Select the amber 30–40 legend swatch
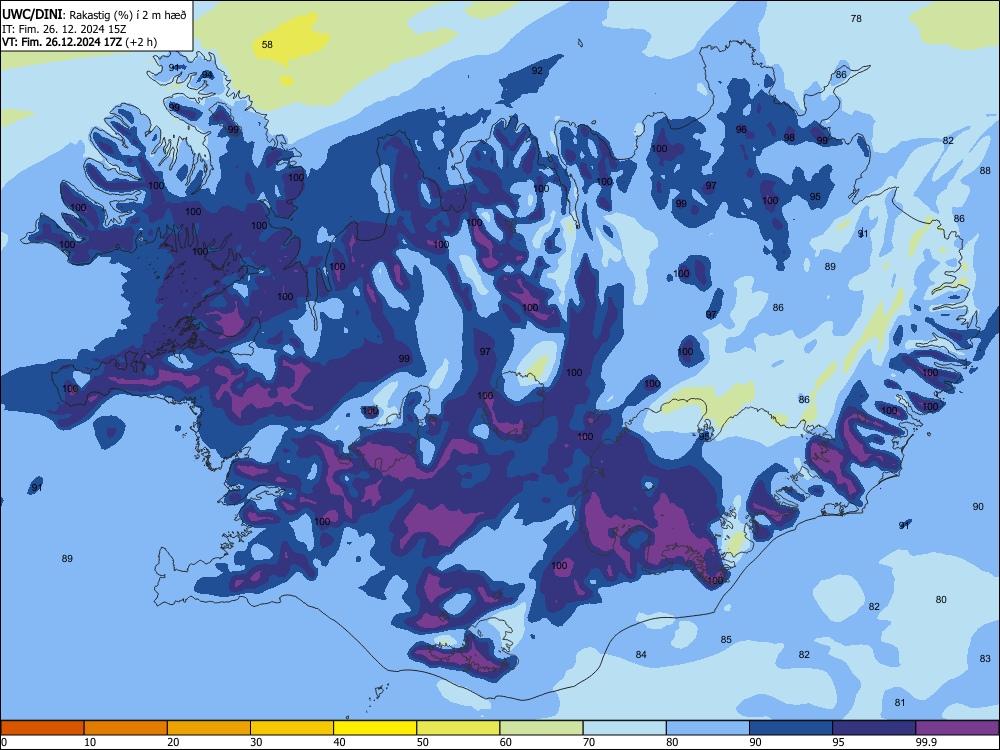The image size is (1000, 750). [x=292, y=728]
